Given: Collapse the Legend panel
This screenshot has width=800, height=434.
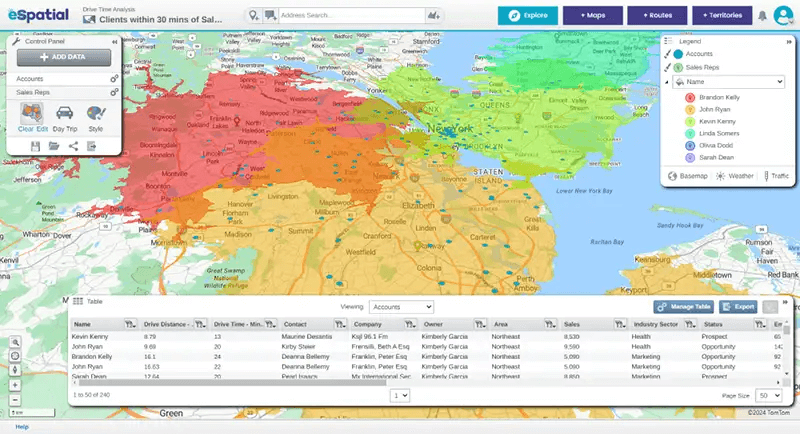Looking at the screenshot, I should point(789,41).
